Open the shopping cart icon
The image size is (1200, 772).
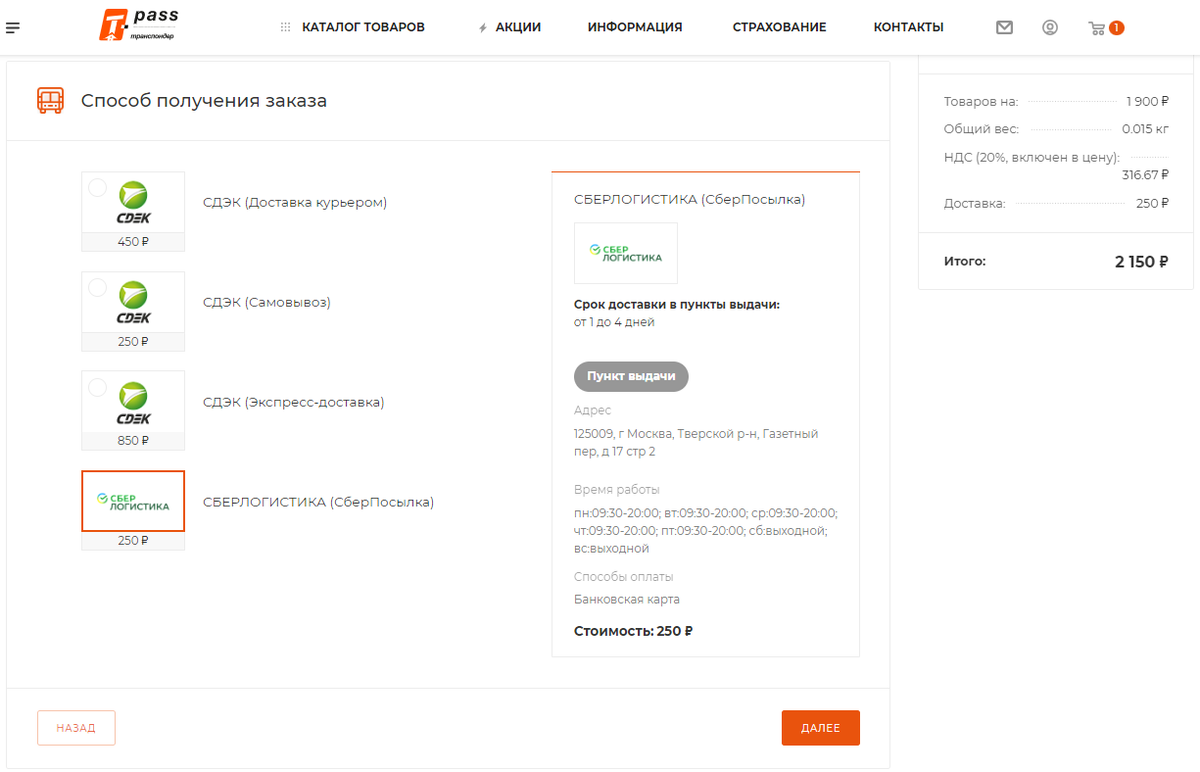click(1097, 28)
